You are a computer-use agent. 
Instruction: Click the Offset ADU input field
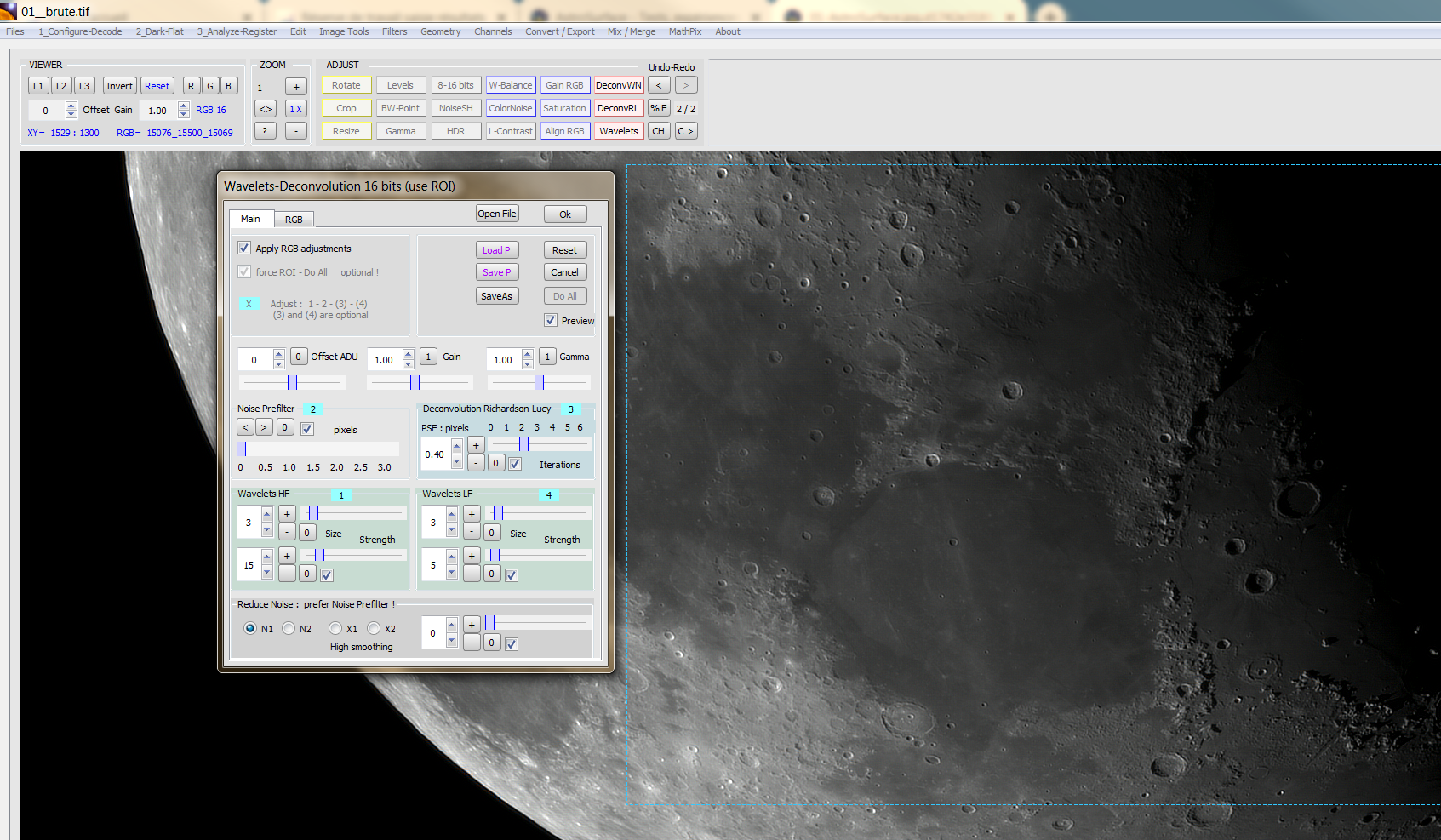click(x=254, y=360)
